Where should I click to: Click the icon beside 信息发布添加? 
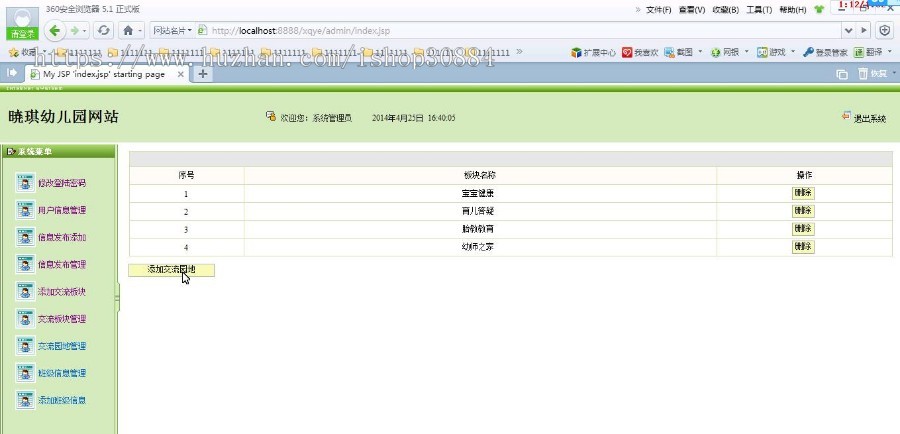(x=25, y=237)
